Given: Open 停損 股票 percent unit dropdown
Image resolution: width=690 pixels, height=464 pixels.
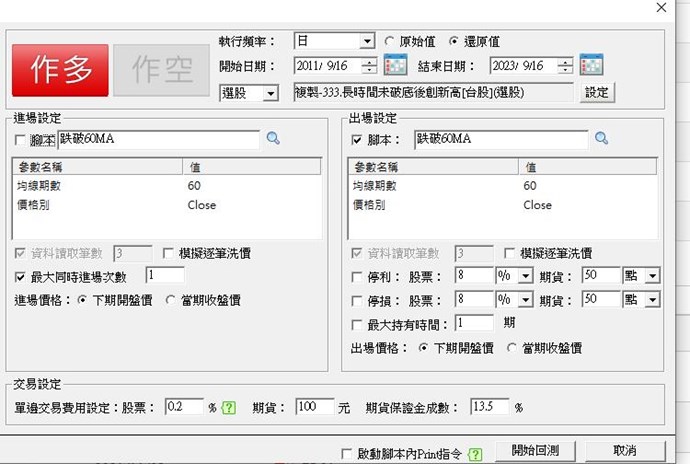Looking at the screenshot, I should coord(525,300).
